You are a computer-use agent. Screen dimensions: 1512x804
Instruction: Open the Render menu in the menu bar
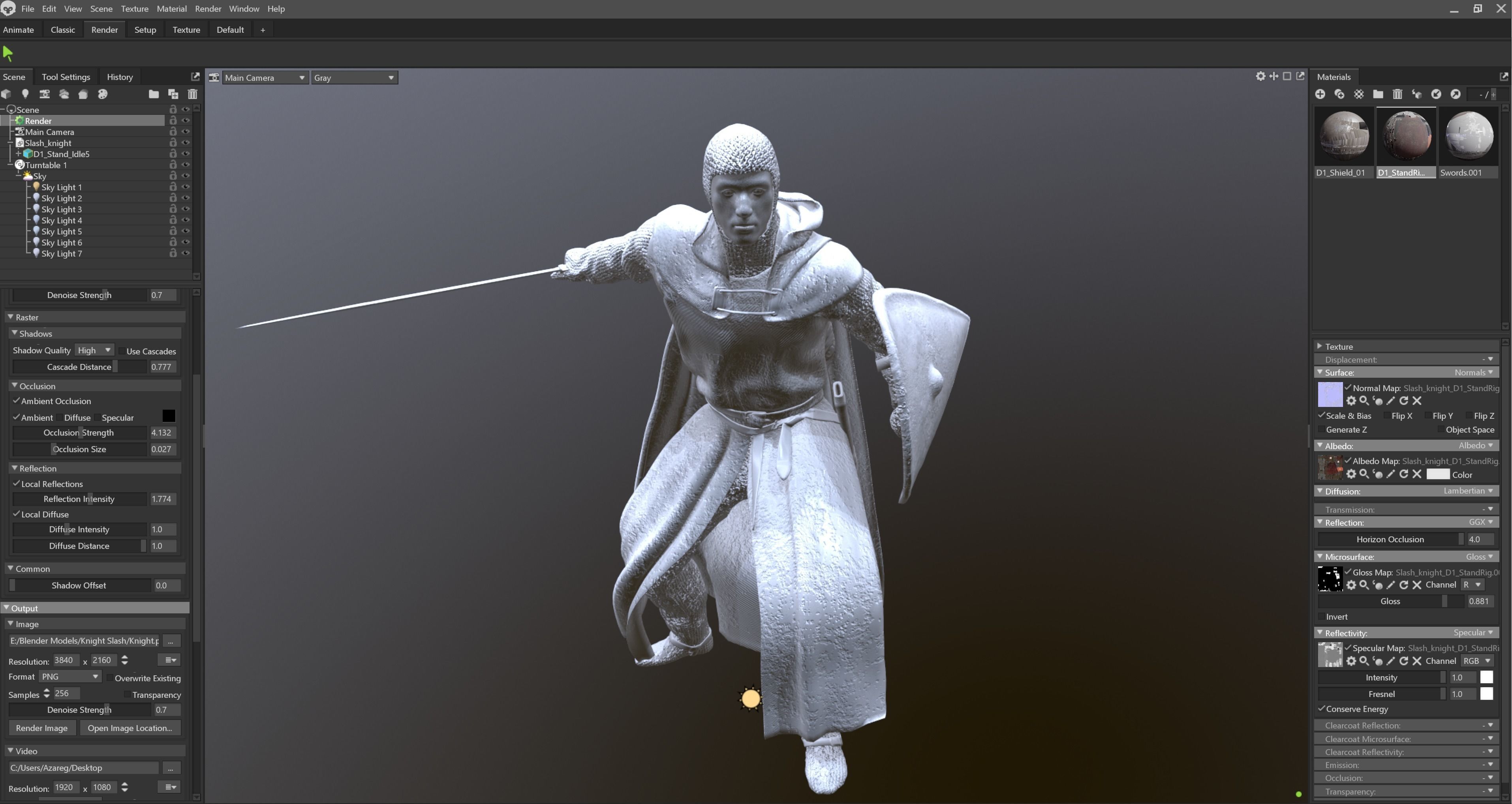[x=208, y=9]
